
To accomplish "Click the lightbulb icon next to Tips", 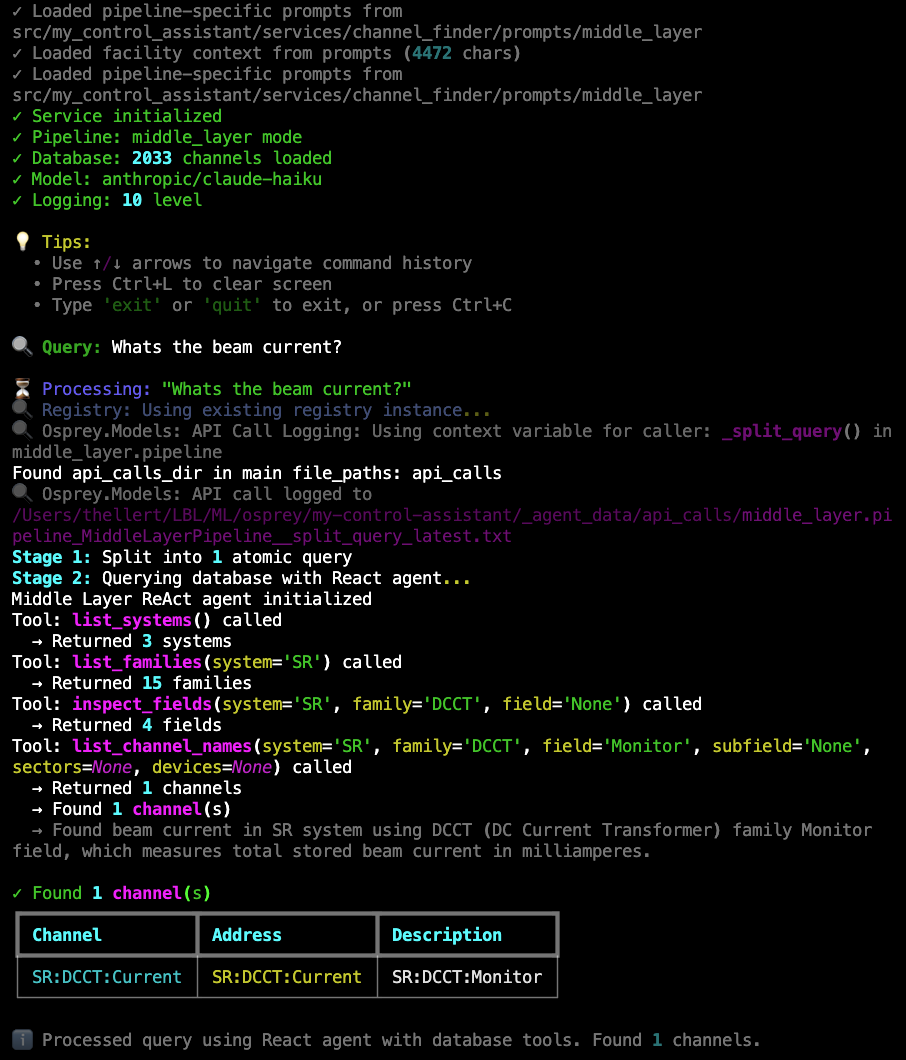I will [x=22, y=242].
